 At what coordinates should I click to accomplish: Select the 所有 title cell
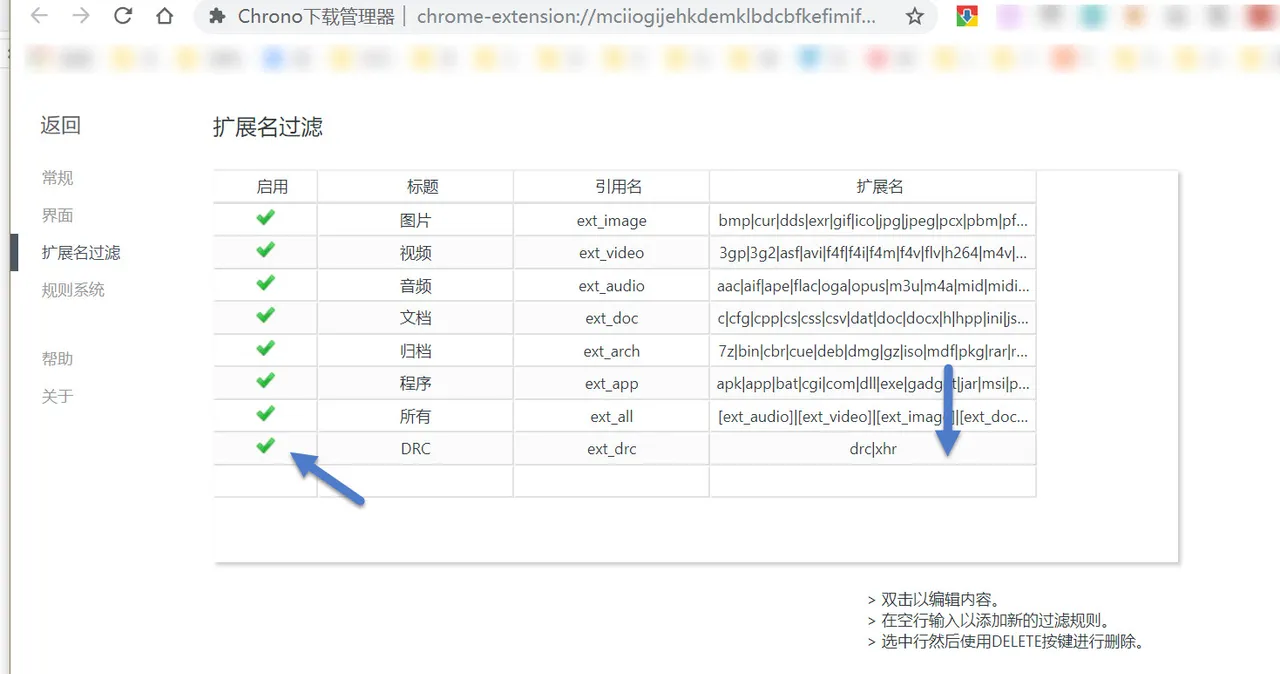coord(416,416)
